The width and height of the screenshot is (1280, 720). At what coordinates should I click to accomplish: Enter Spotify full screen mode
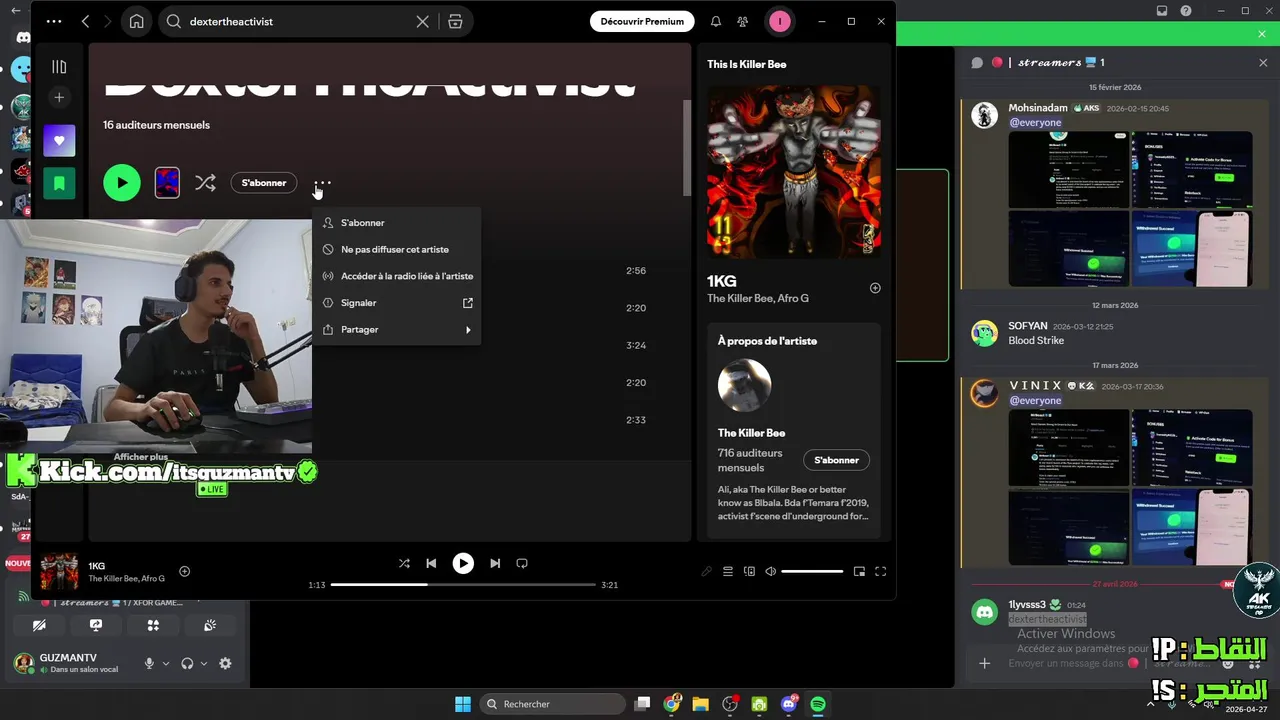(881, 571)
